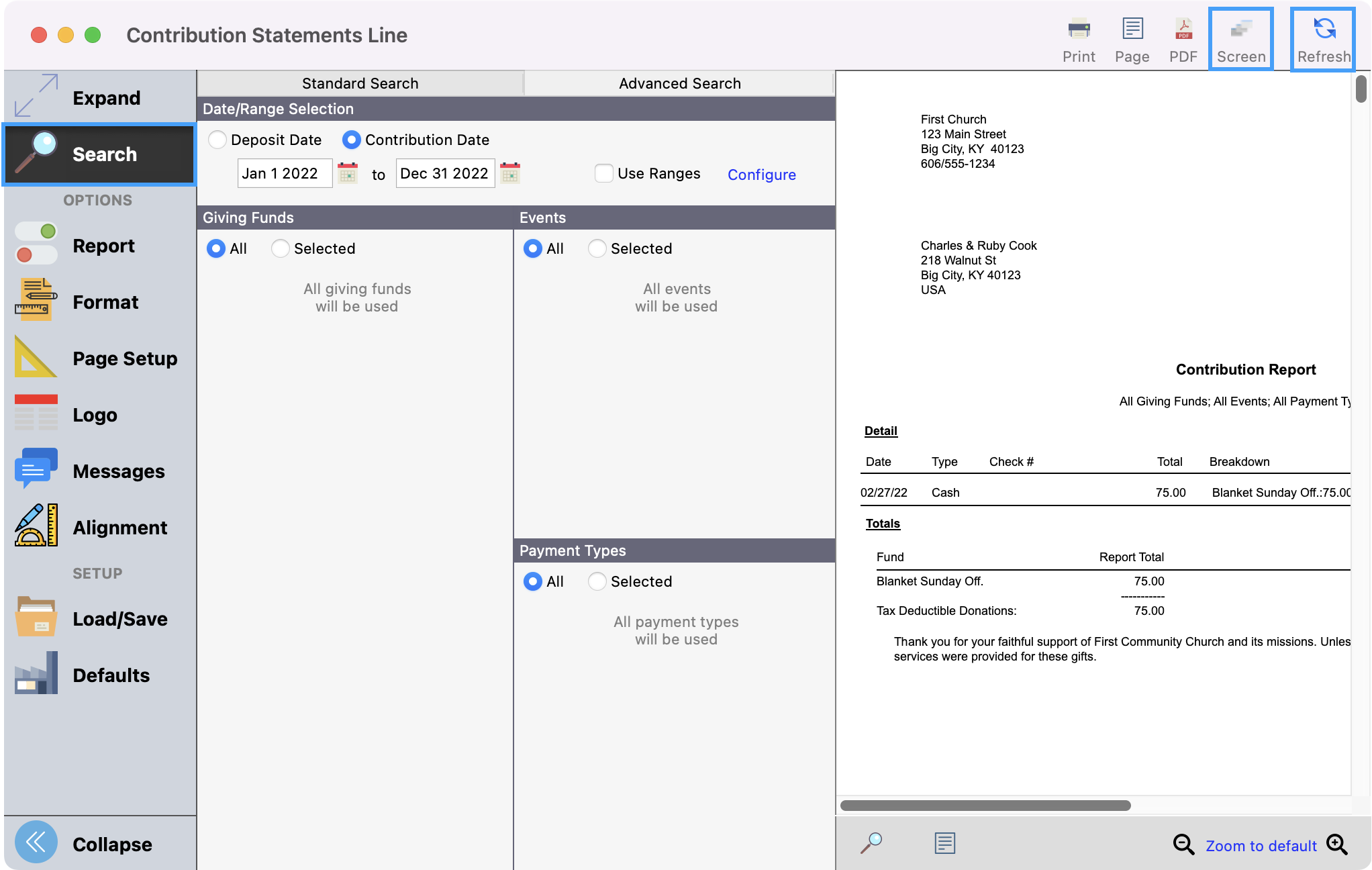Click the Configure ranges link
The height and width of the screenshot is (870, 1372).
pyautogui.click(x=761, y=175)
